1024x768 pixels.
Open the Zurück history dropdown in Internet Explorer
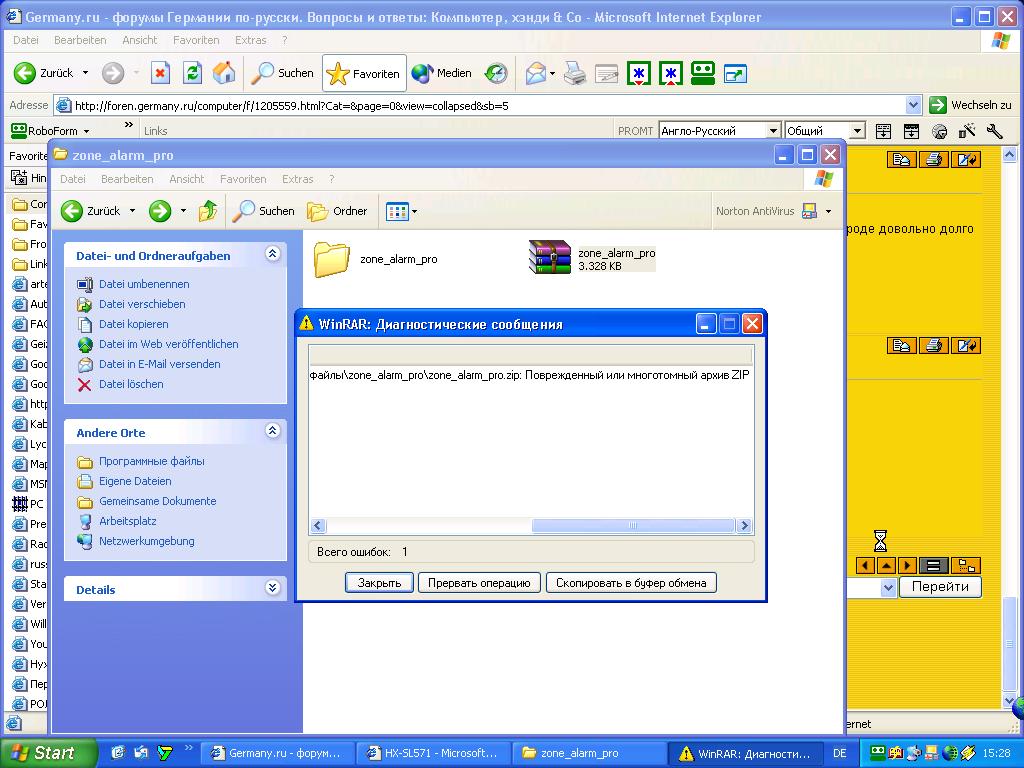85,73
